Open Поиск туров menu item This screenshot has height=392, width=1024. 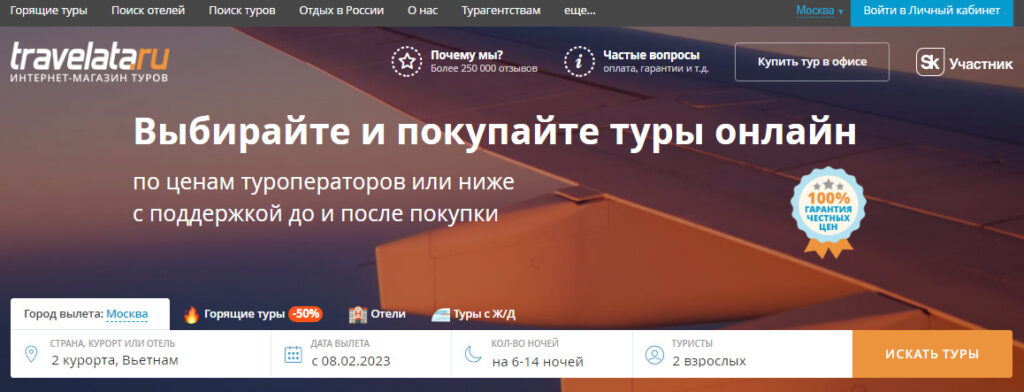(242, 10)
